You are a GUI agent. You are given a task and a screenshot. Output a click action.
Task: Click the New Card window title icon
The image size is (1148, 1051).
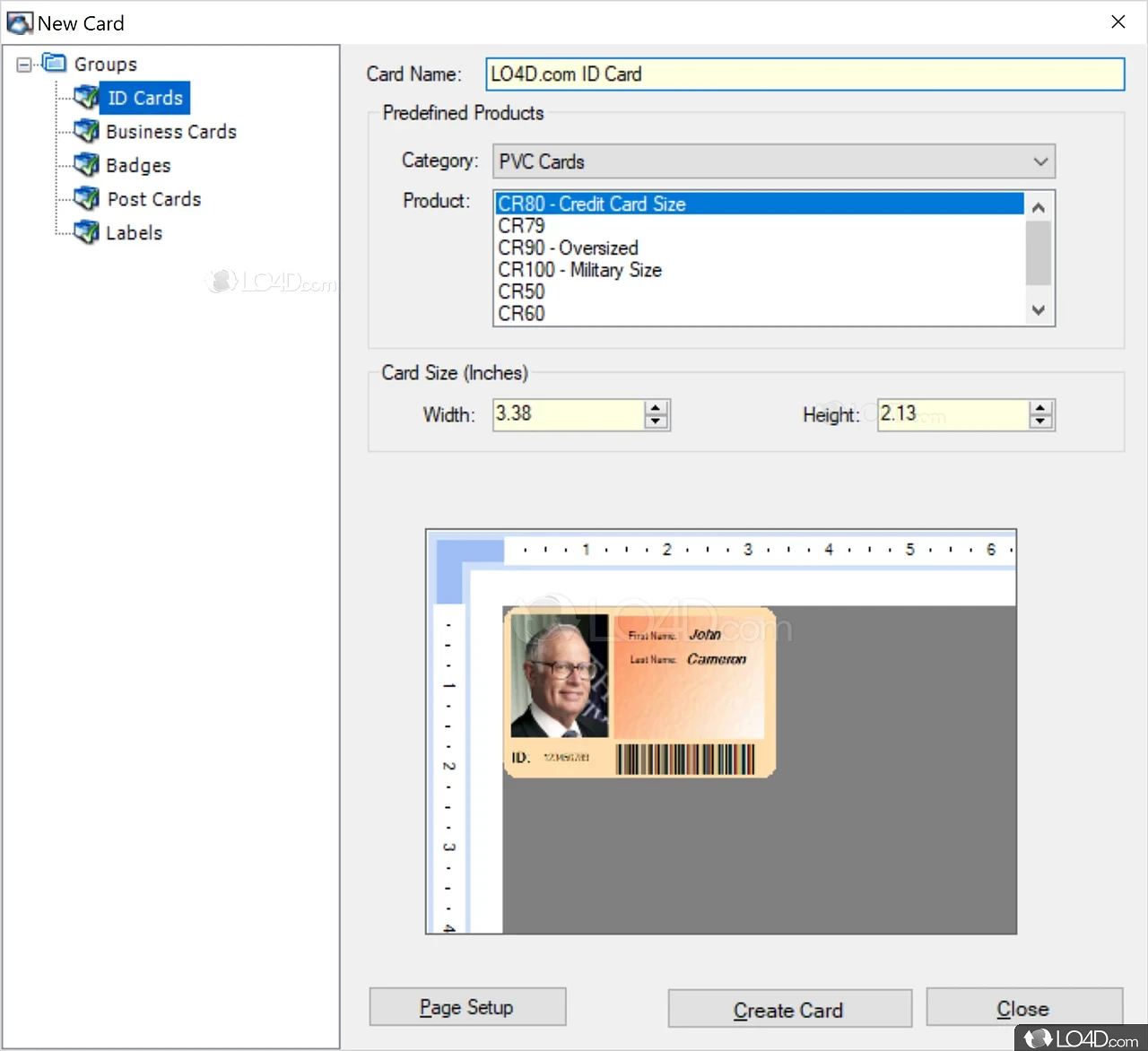pyautogui.click(x=19, y=23)
